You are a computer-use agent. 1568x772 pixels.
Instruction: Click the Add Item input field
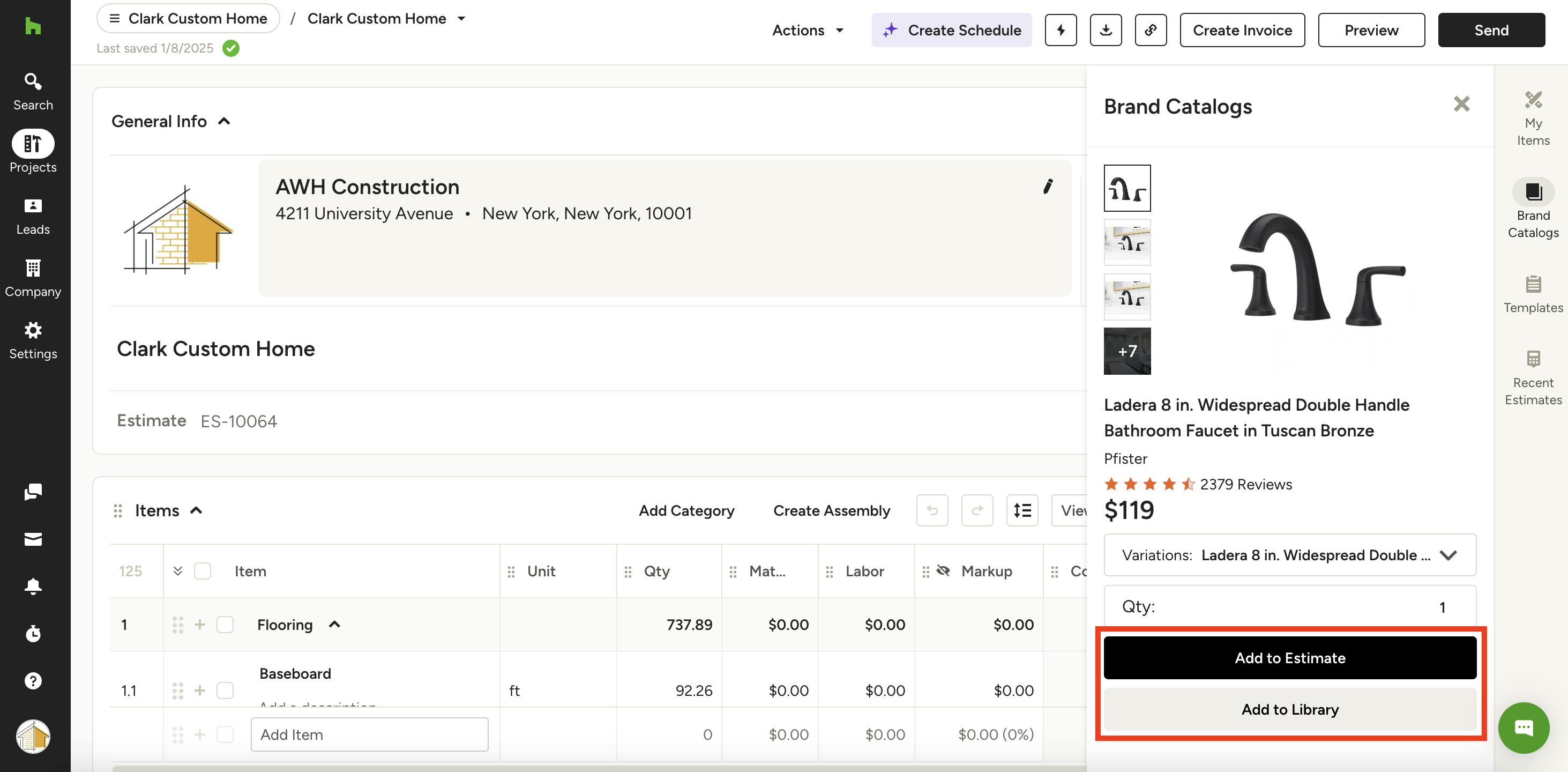pos(369,734)
